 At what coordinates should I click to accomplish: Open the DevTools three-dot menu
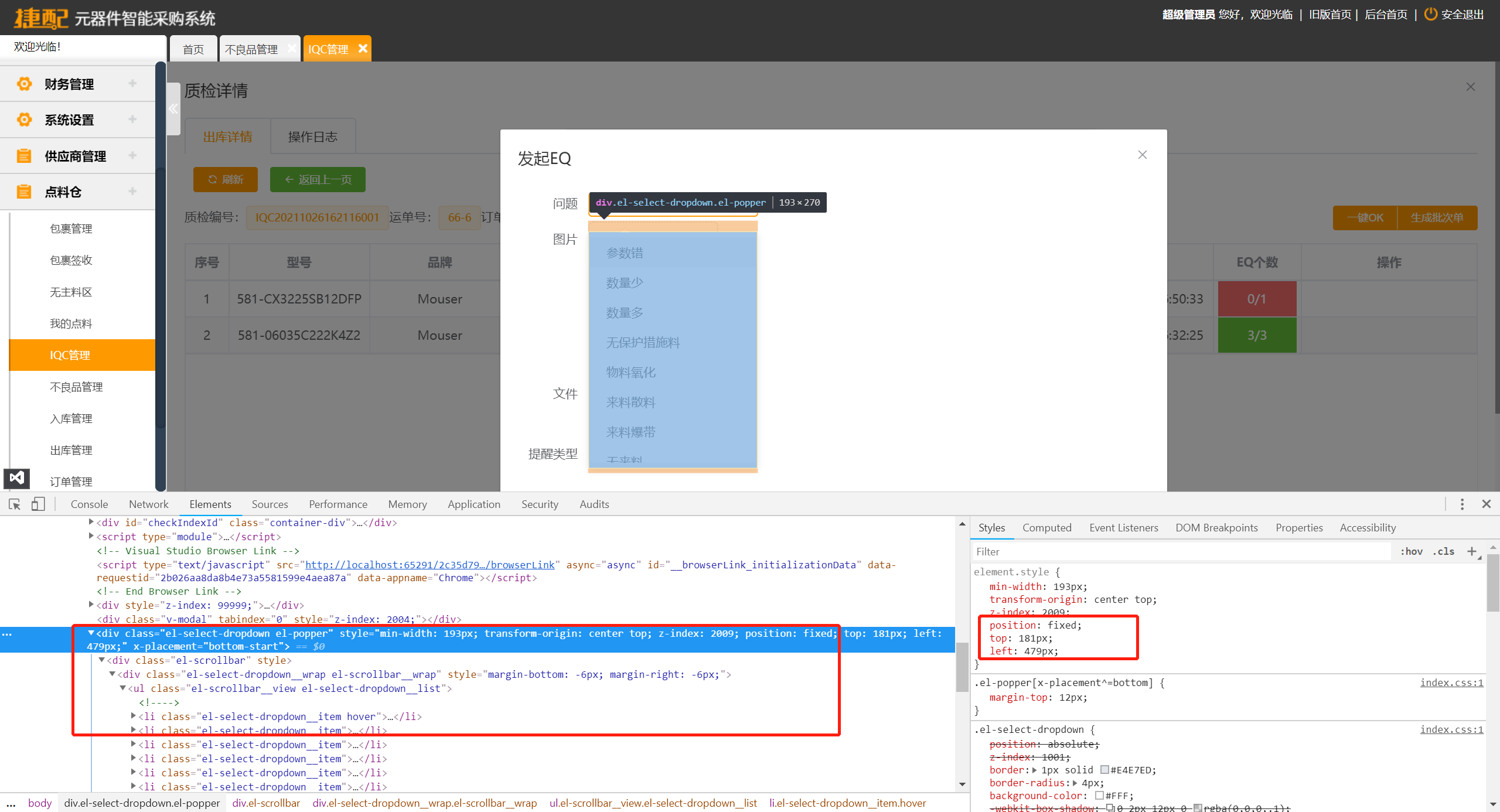tap(1462, 504)
